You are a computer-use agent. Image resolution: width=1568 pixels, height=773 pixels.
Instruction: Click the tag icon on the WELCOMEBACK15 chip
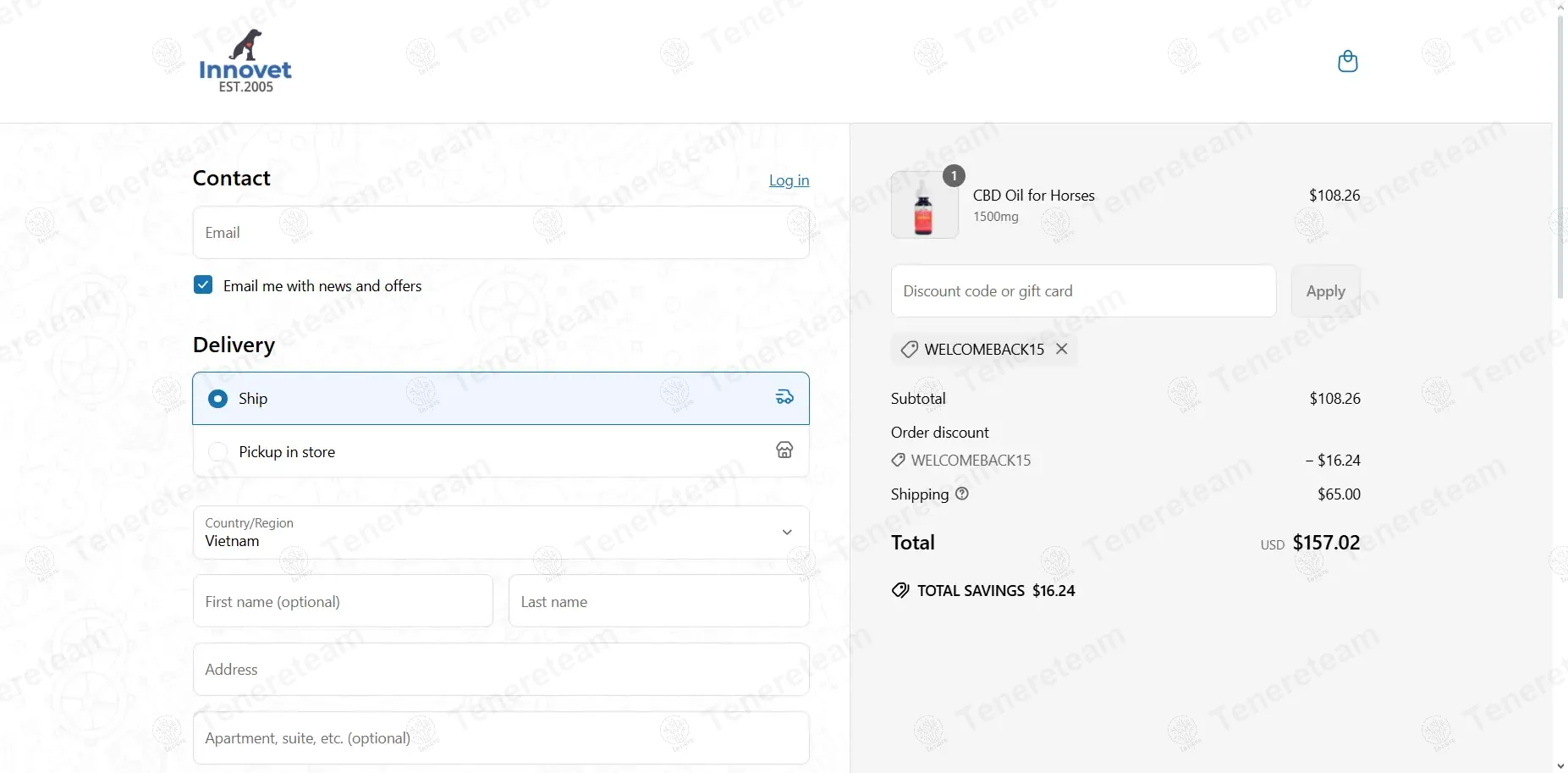coord(909,349)
